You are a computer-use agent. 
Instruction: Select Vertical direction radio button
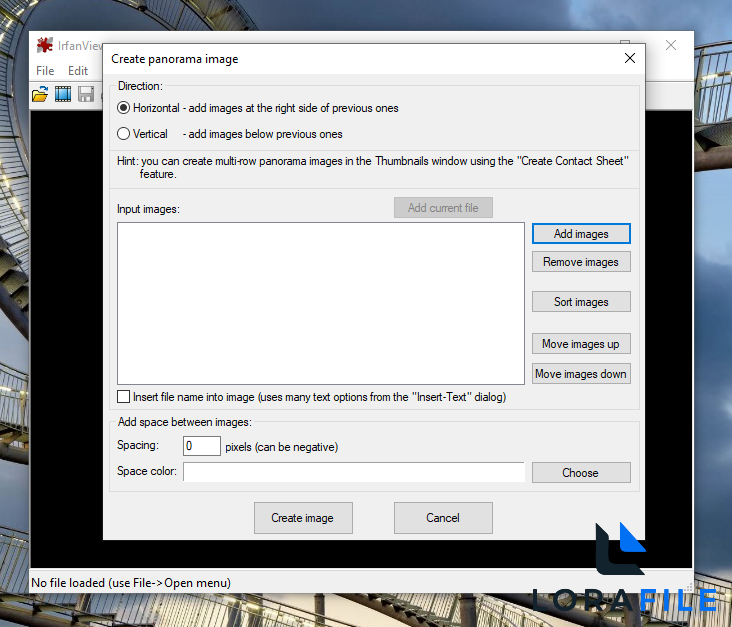click(x=123, y=134)
